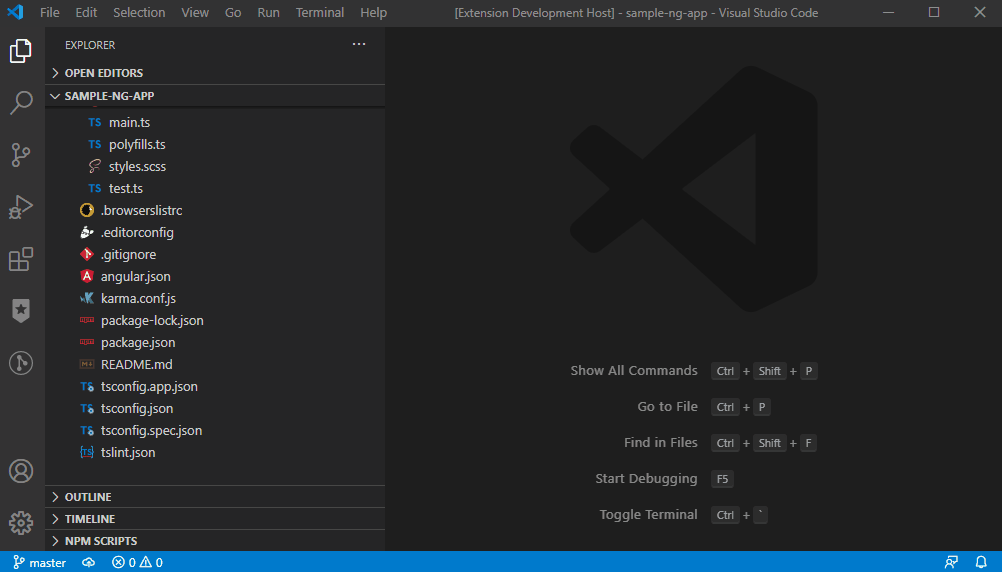Click the Find in Files hint text

661,442
